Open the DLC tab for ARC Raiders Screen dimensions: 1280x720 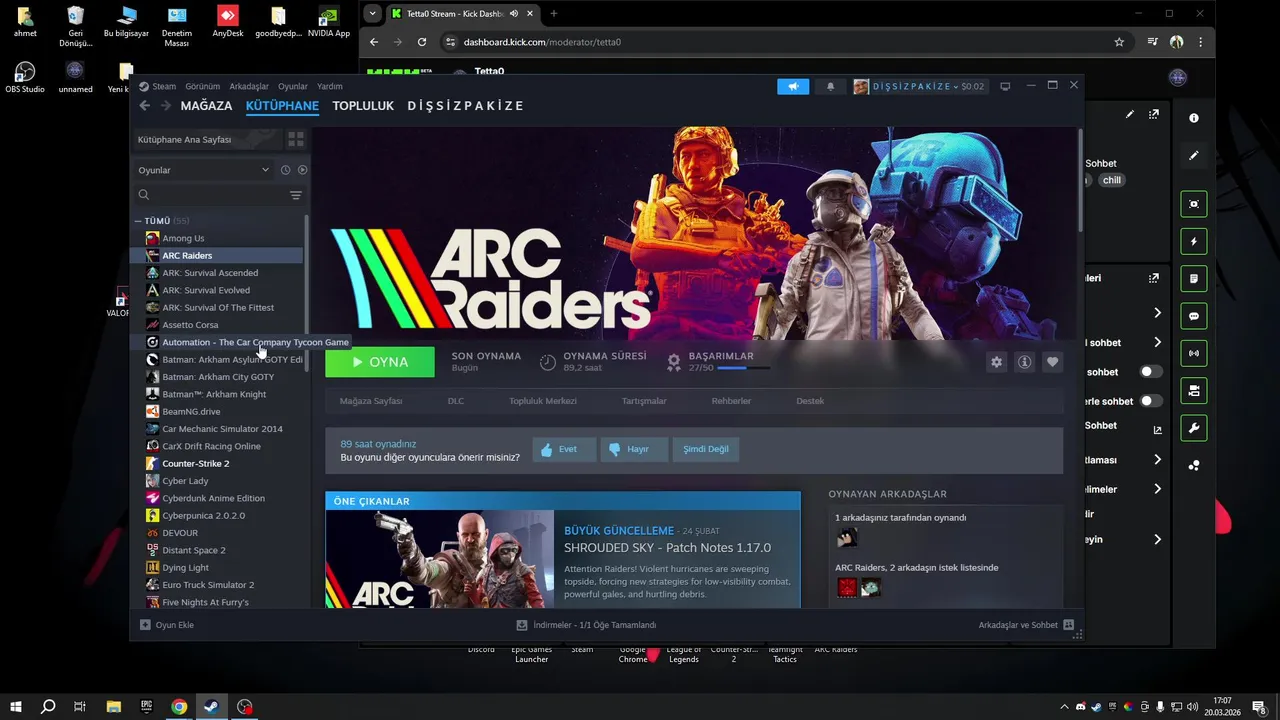(x=456, y=401)
